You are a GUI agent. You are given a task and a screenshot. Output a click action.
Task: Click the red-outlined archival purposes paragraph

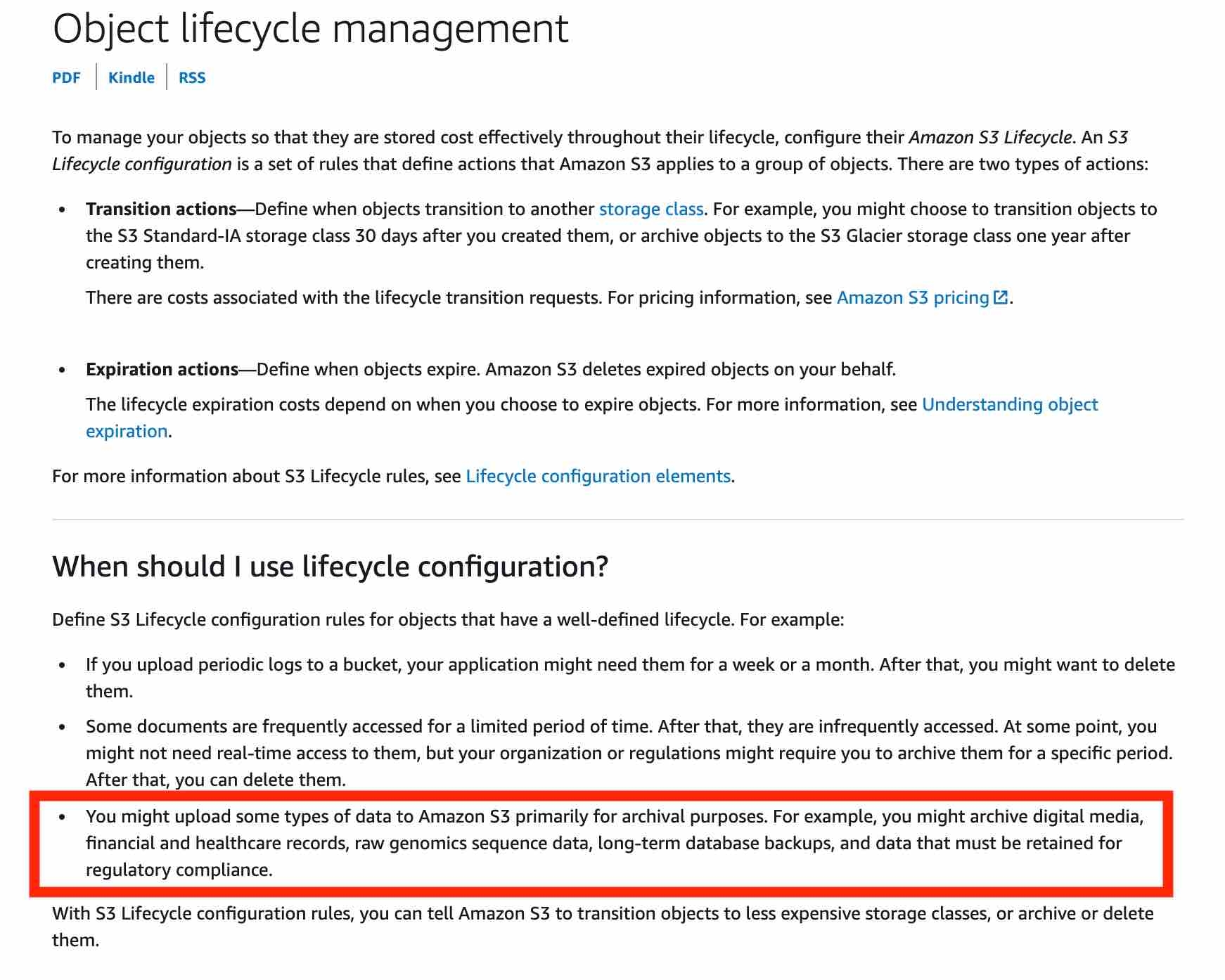pyautogui.click(x=603, y=843)
